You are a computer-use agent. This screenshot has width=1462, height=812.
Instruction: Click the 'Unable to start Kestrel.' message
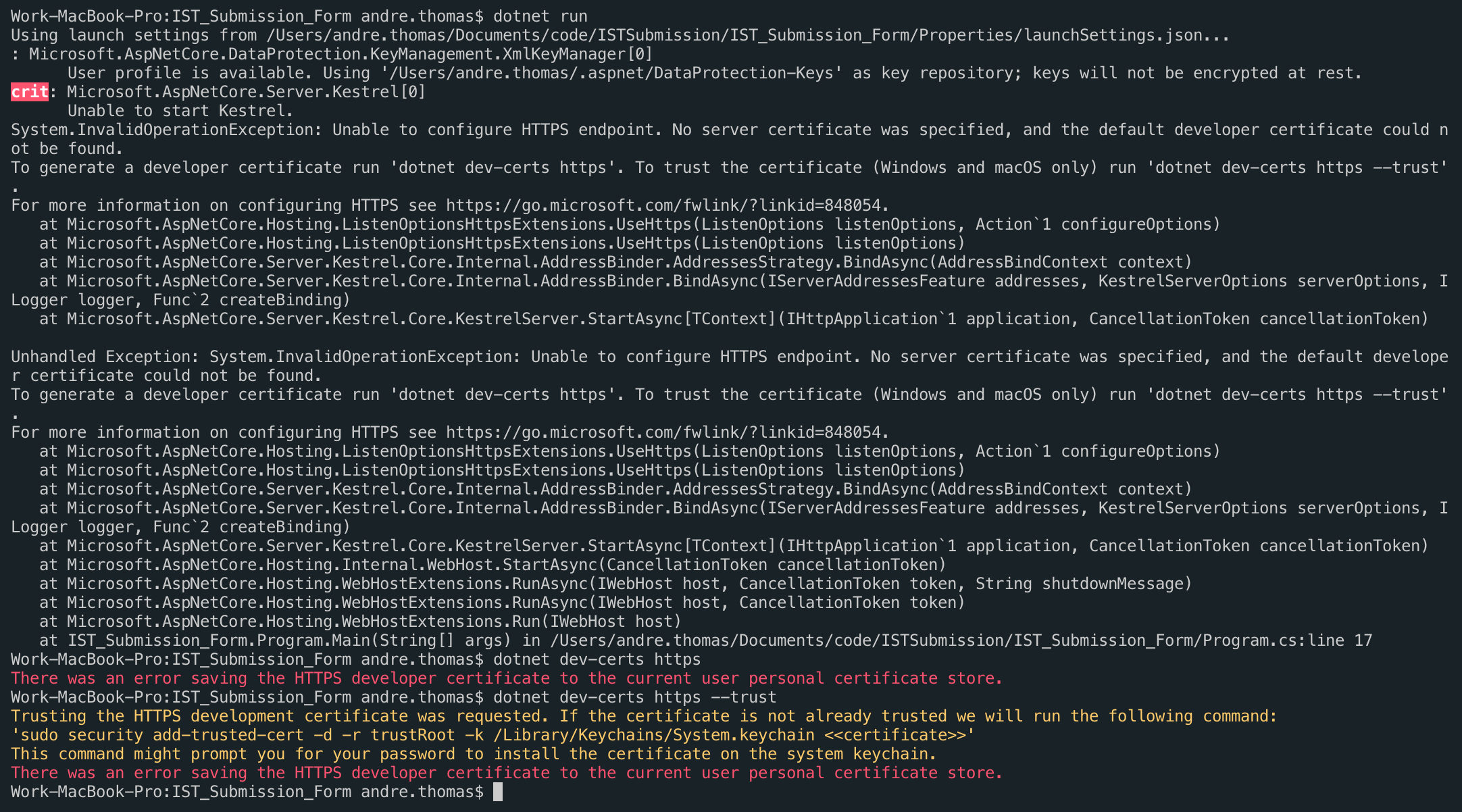coord(180,111)
